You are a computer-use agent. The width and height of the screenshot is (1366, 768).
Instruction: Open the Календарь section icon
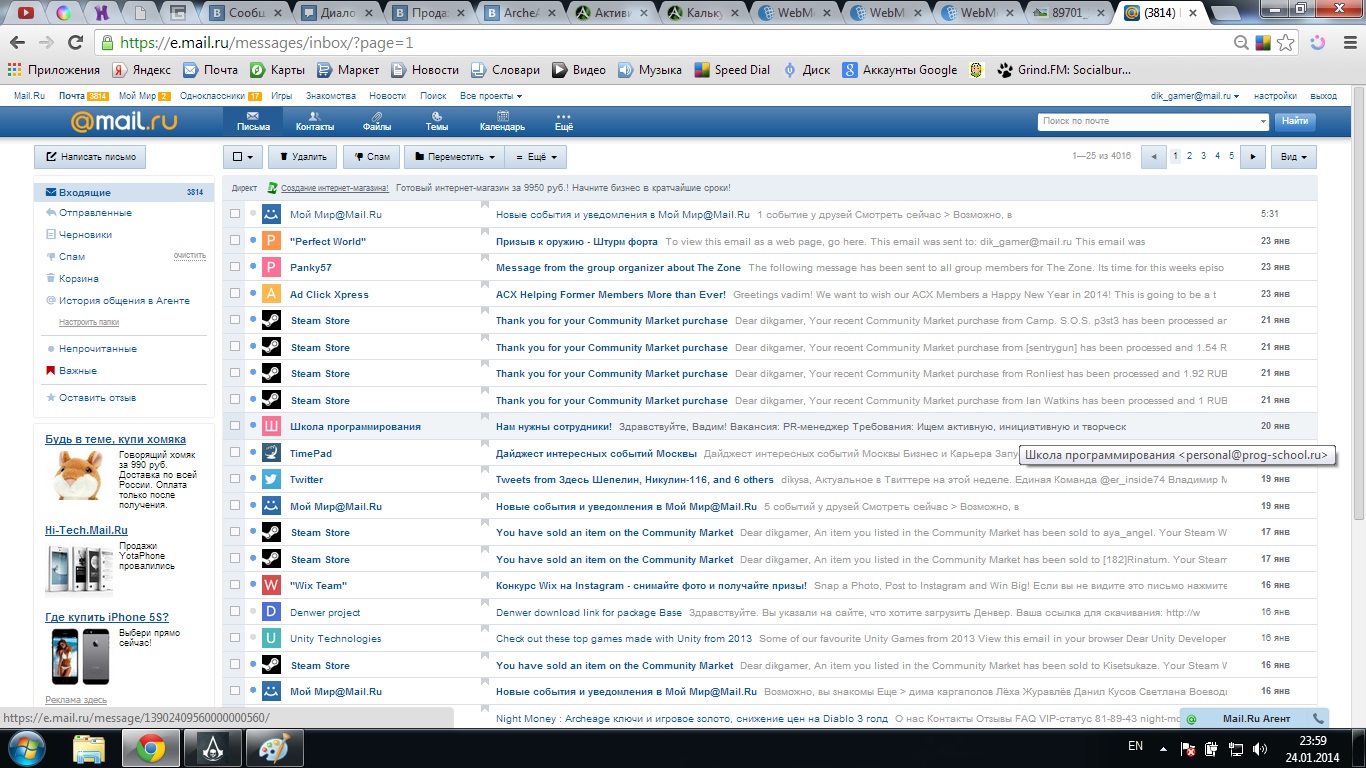point(502,121)
